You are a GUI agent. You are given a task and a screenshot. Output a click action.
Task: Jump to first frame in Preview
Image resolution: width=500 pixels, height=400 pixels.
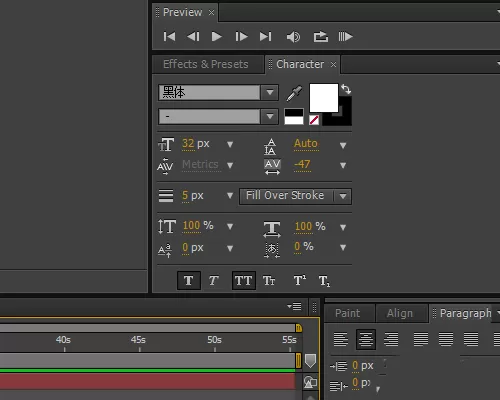pos(169,37)
